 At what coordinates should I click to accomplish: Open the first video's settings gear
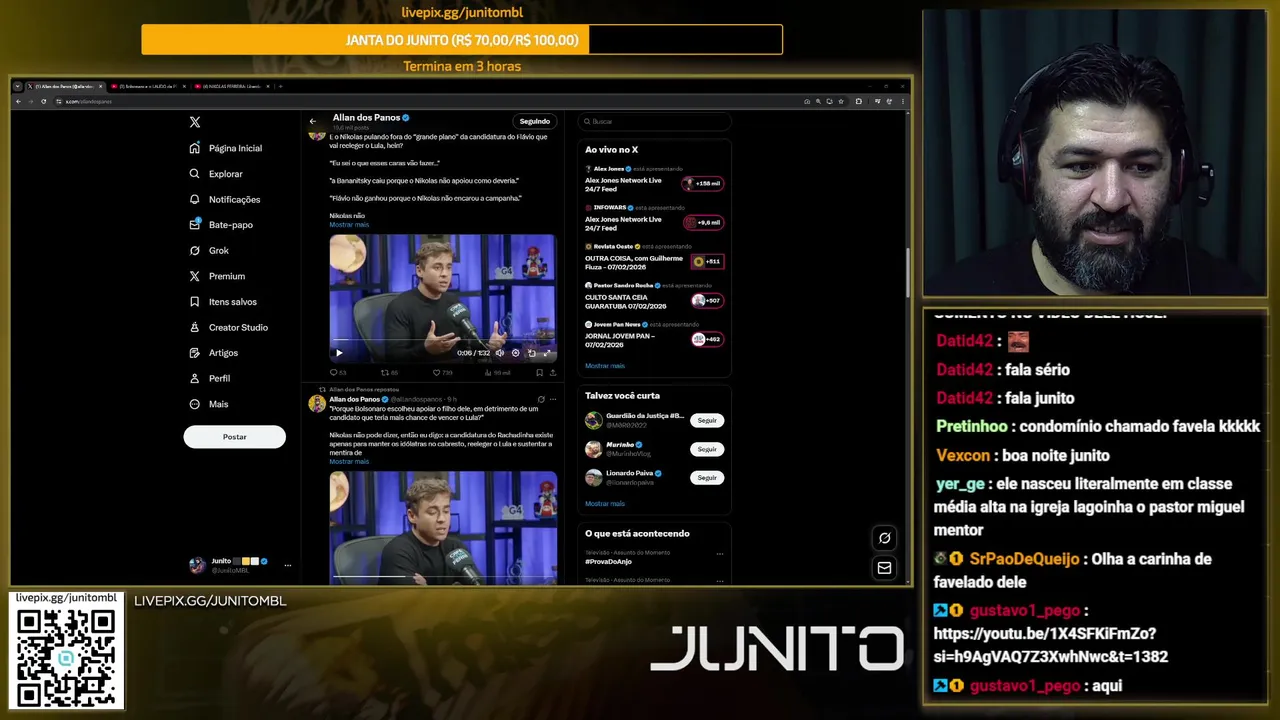click(516, 353)
